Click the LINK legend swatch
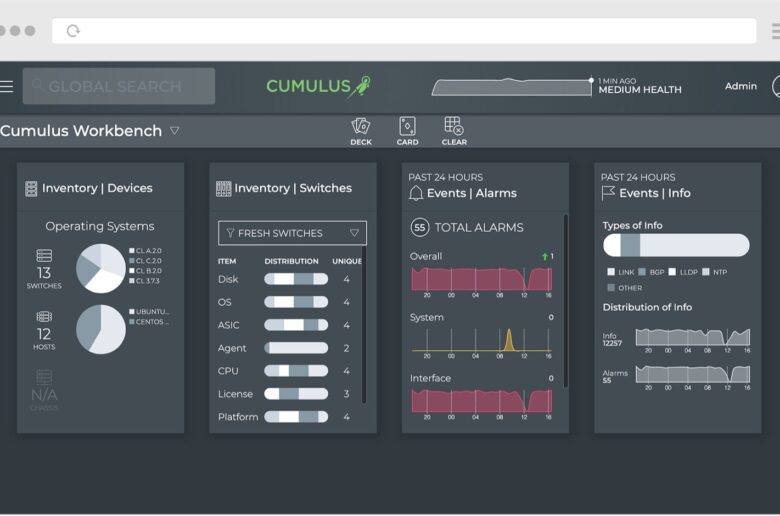780x516 pixels. pos(611,272)
